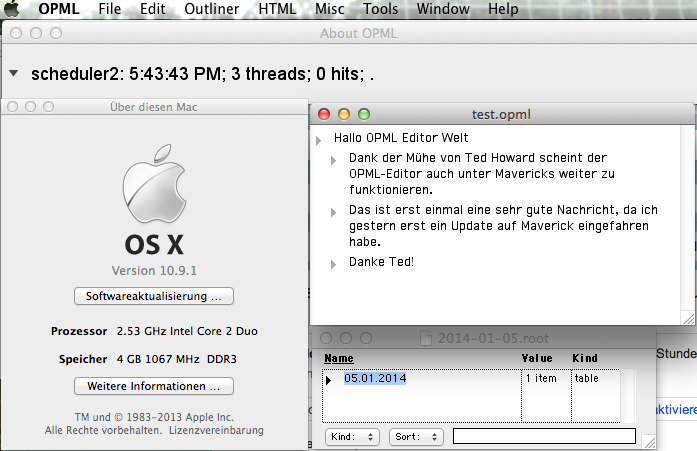Click the 'table' kind cell
Image resolution: width=697 pixels, height=451 pixels.
[586, 378]
